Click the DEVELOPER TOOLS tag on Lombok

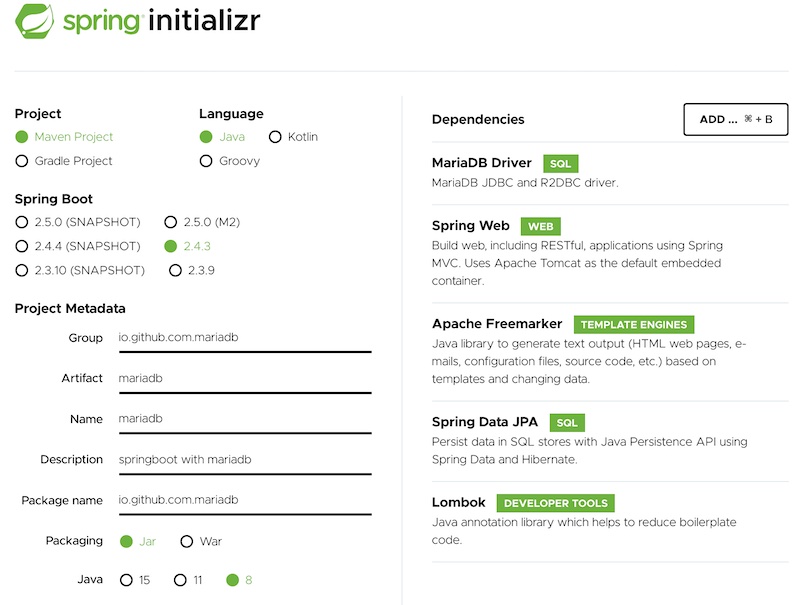[x=556, y=503]
